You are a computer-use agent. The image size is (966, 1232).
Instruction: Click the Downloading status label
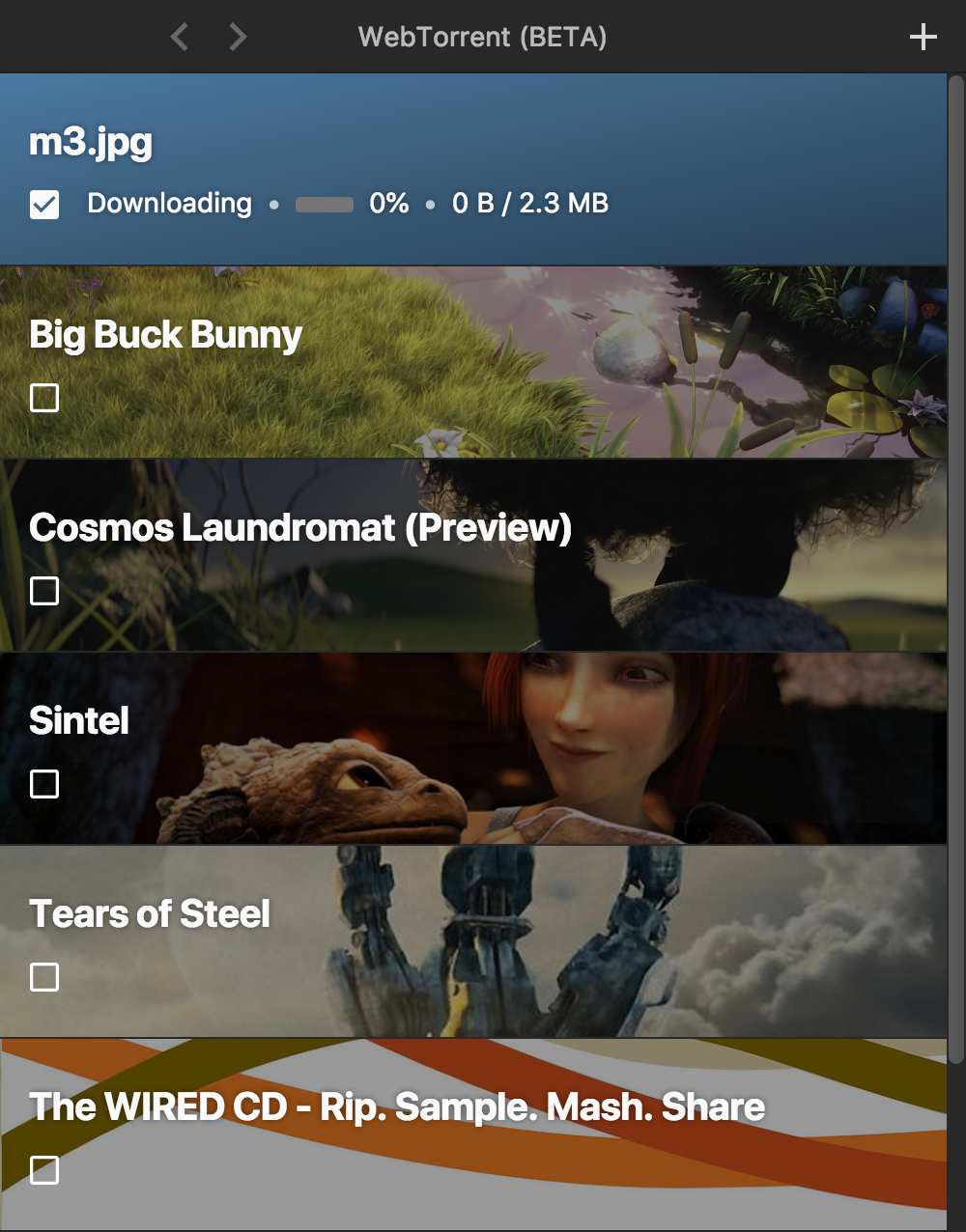(170, 204)
